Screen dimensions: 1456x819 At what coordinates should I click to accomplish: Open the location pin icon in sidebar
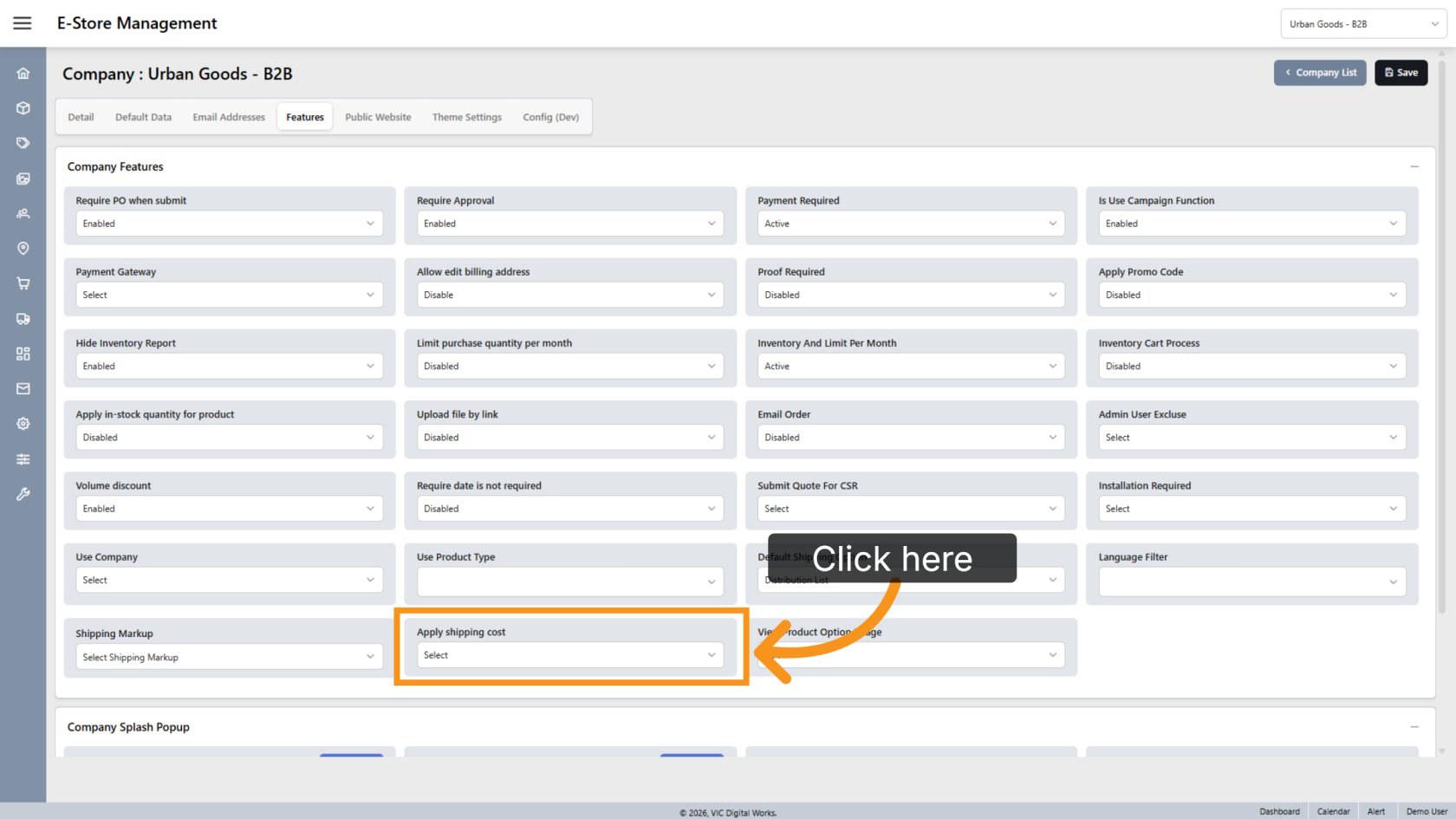tap(23, 249)
